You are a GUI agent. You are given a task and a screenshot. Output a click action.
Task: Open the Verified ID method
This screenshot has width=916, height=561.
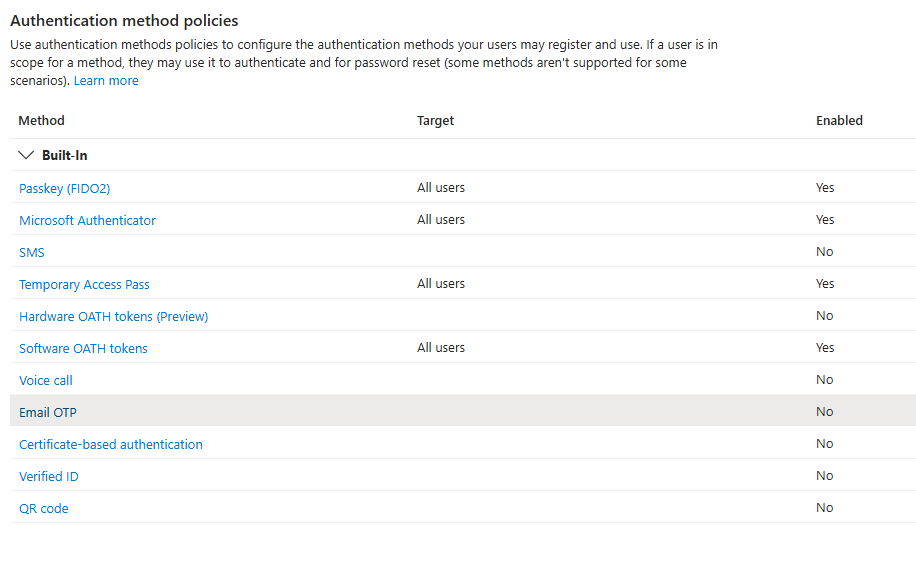pos(48,476)
